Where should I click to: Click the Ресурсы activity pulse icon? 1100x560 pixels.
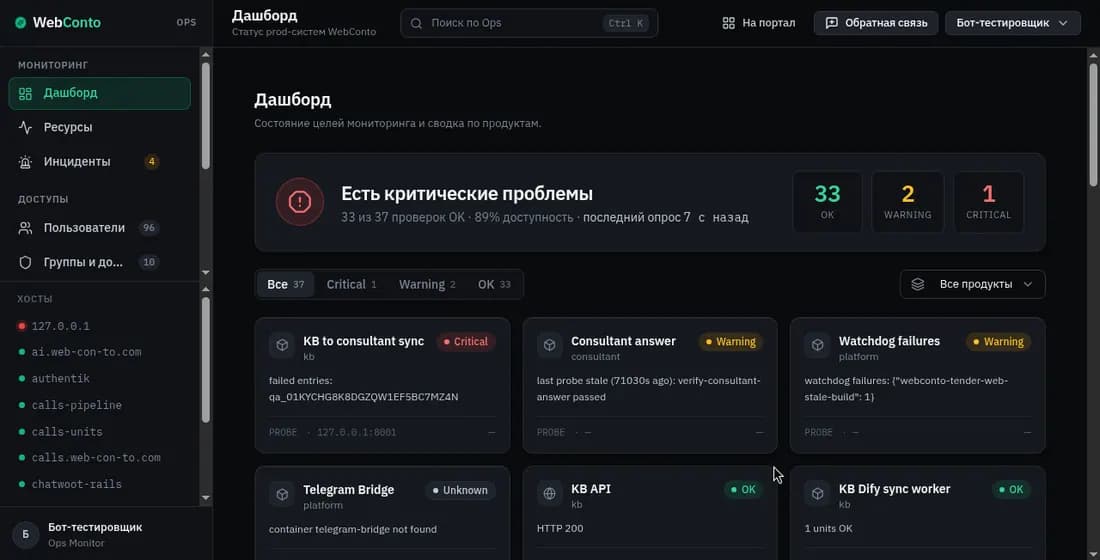(x=25, y=127)
